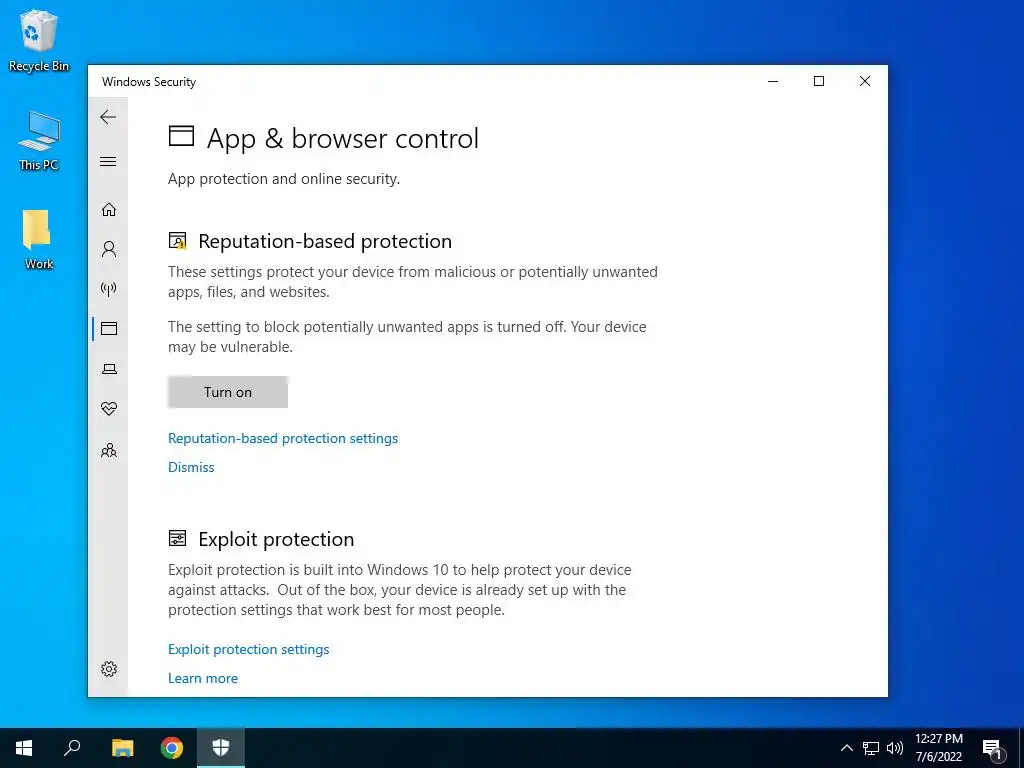Go back using the back arrow
The image size is (1024, 768).
[108, 117]
